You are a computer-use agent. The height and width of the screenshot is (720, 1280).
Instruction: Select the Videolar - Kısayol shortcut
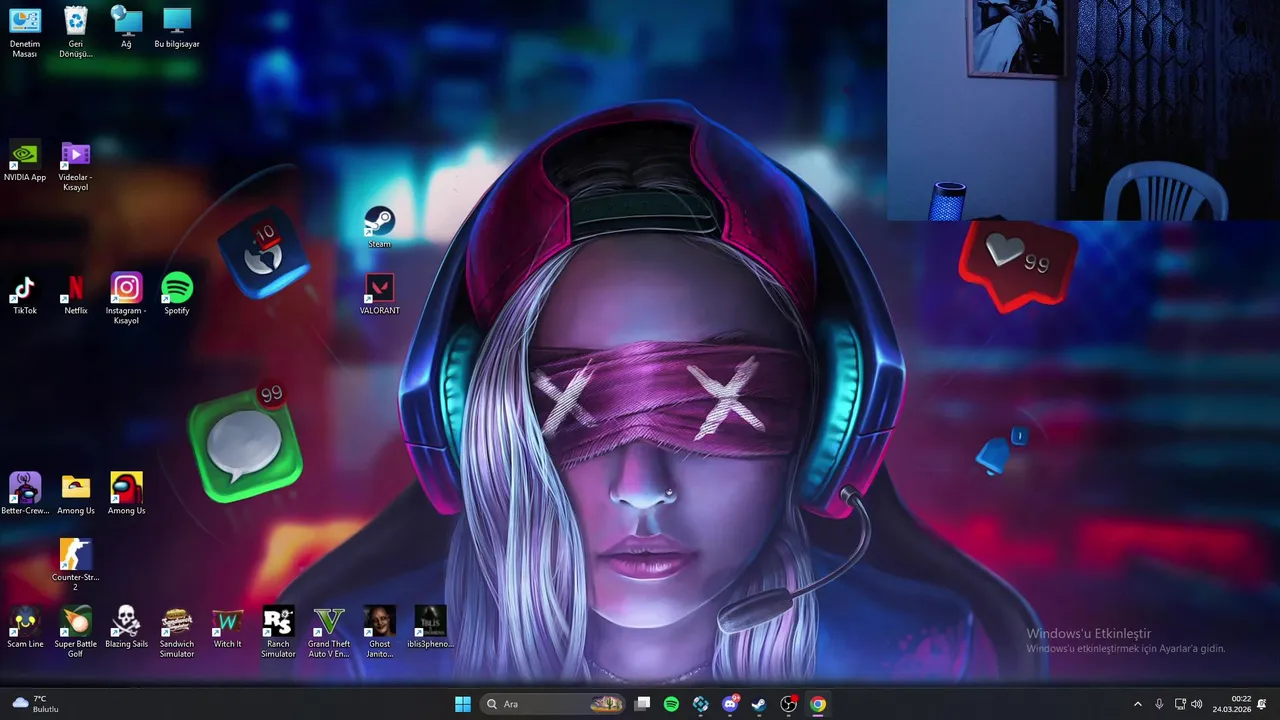pyautogui.click(x=76, y=166)
